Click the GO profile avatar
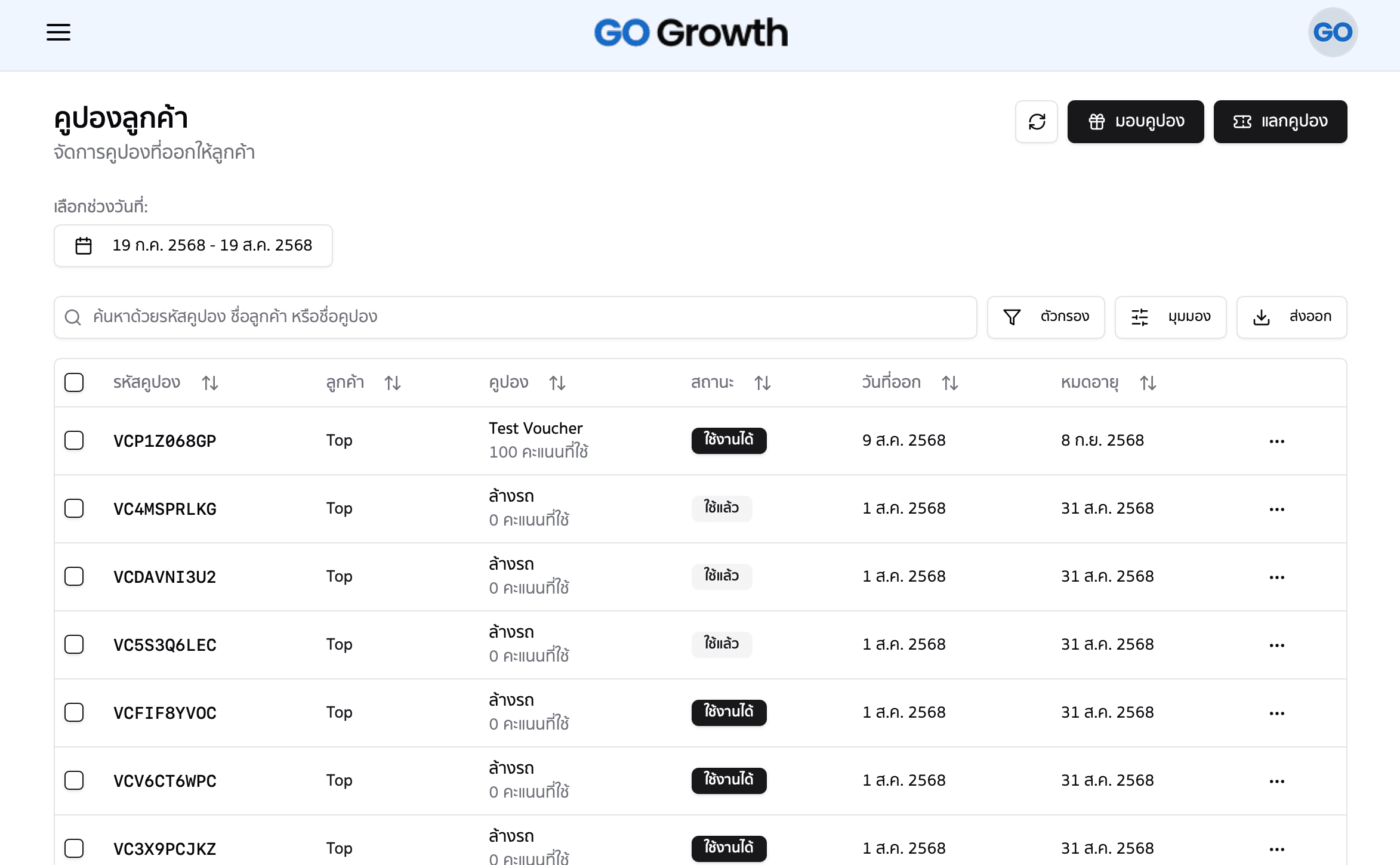Viewport: 1400px width, 865px height. coord(1333,32)
